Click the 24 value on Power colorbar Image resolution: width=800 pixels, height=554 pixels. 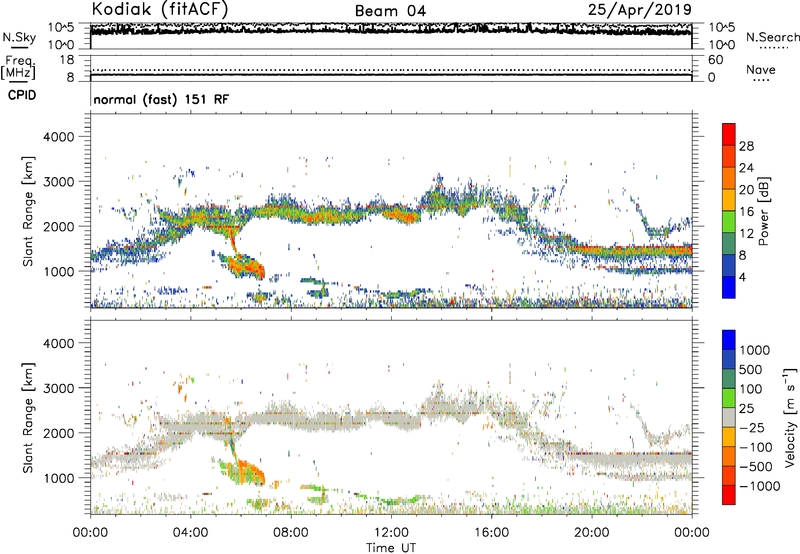746,168
